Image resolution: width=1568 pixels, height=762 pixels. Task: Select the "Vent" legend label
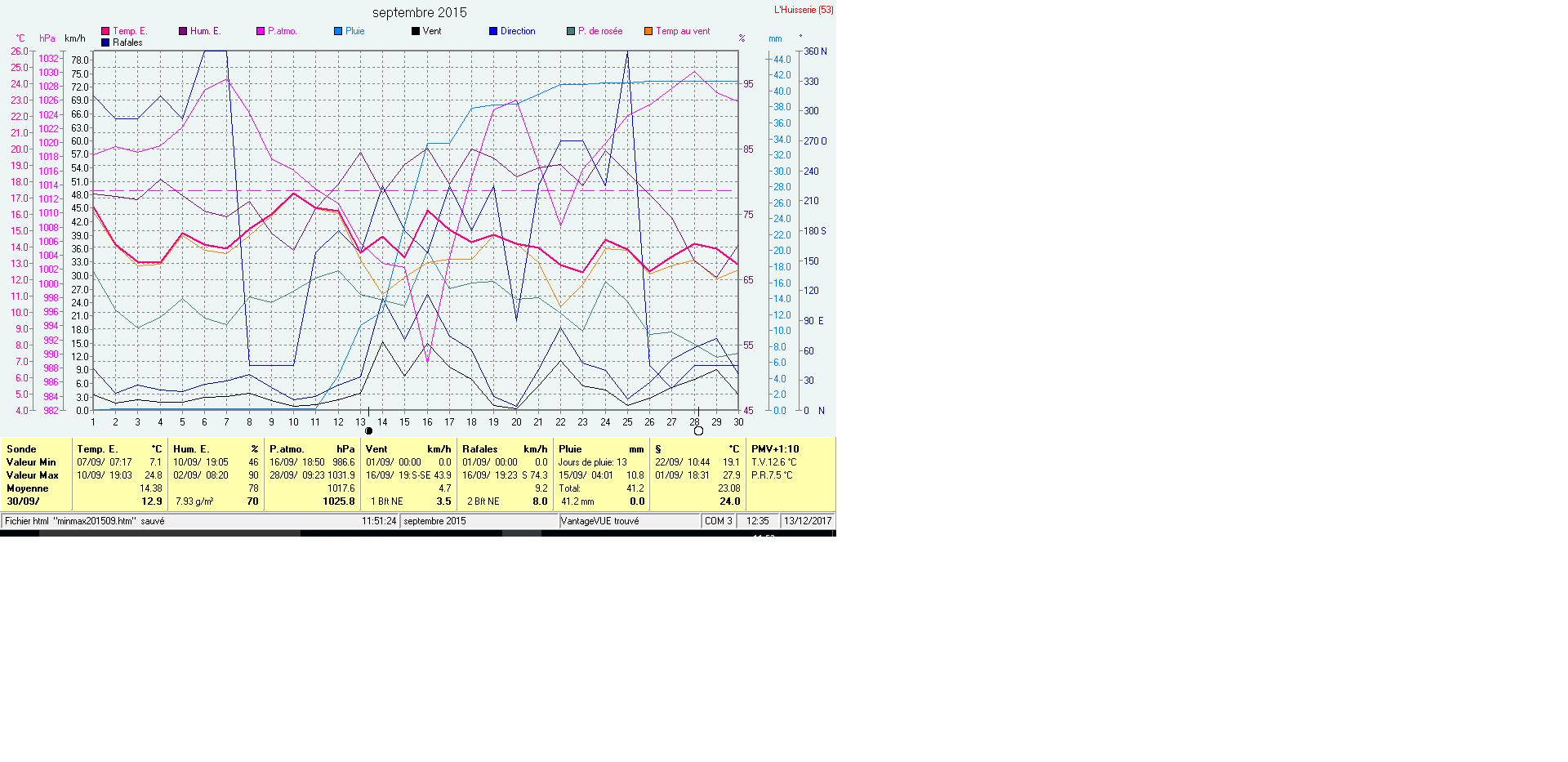click(x=432, y=31)
